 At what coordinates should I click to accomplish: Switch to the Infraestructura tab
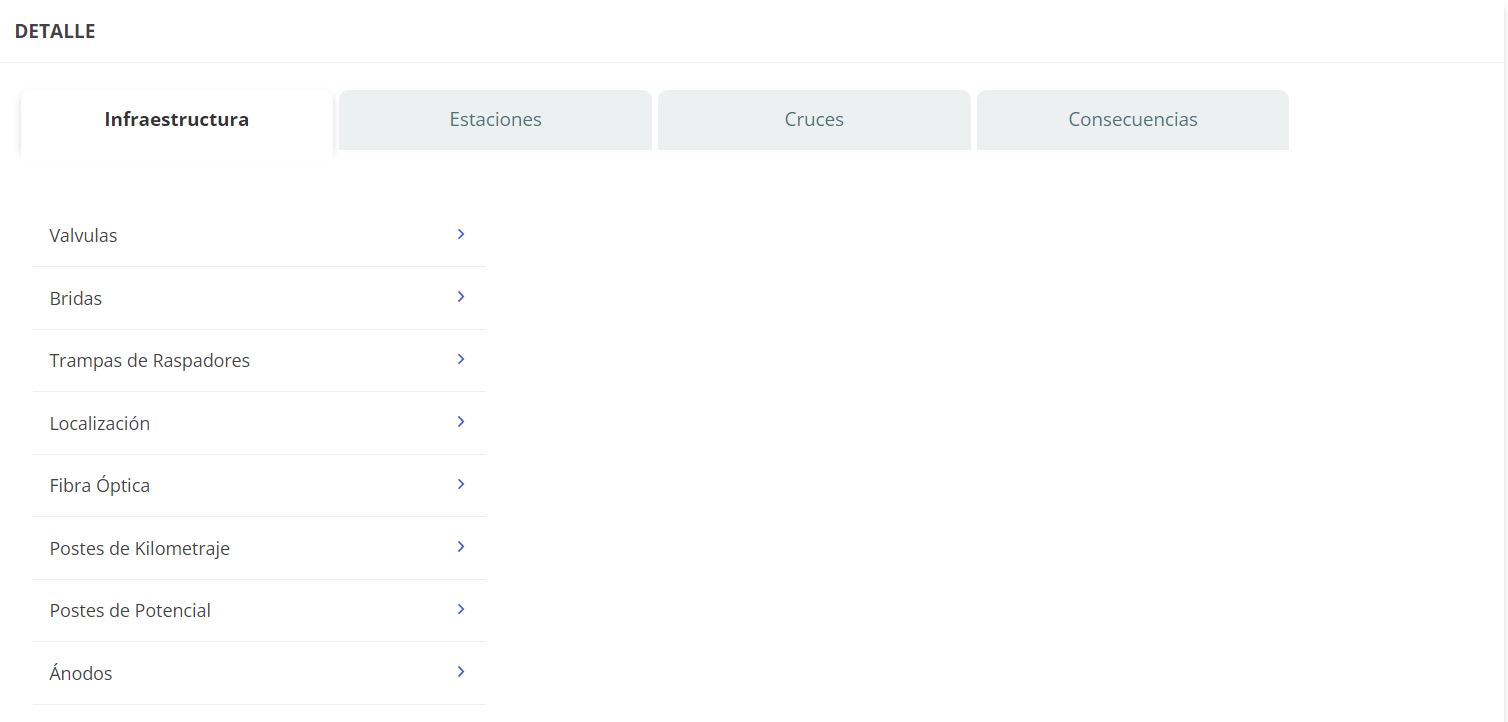point(176,120)
